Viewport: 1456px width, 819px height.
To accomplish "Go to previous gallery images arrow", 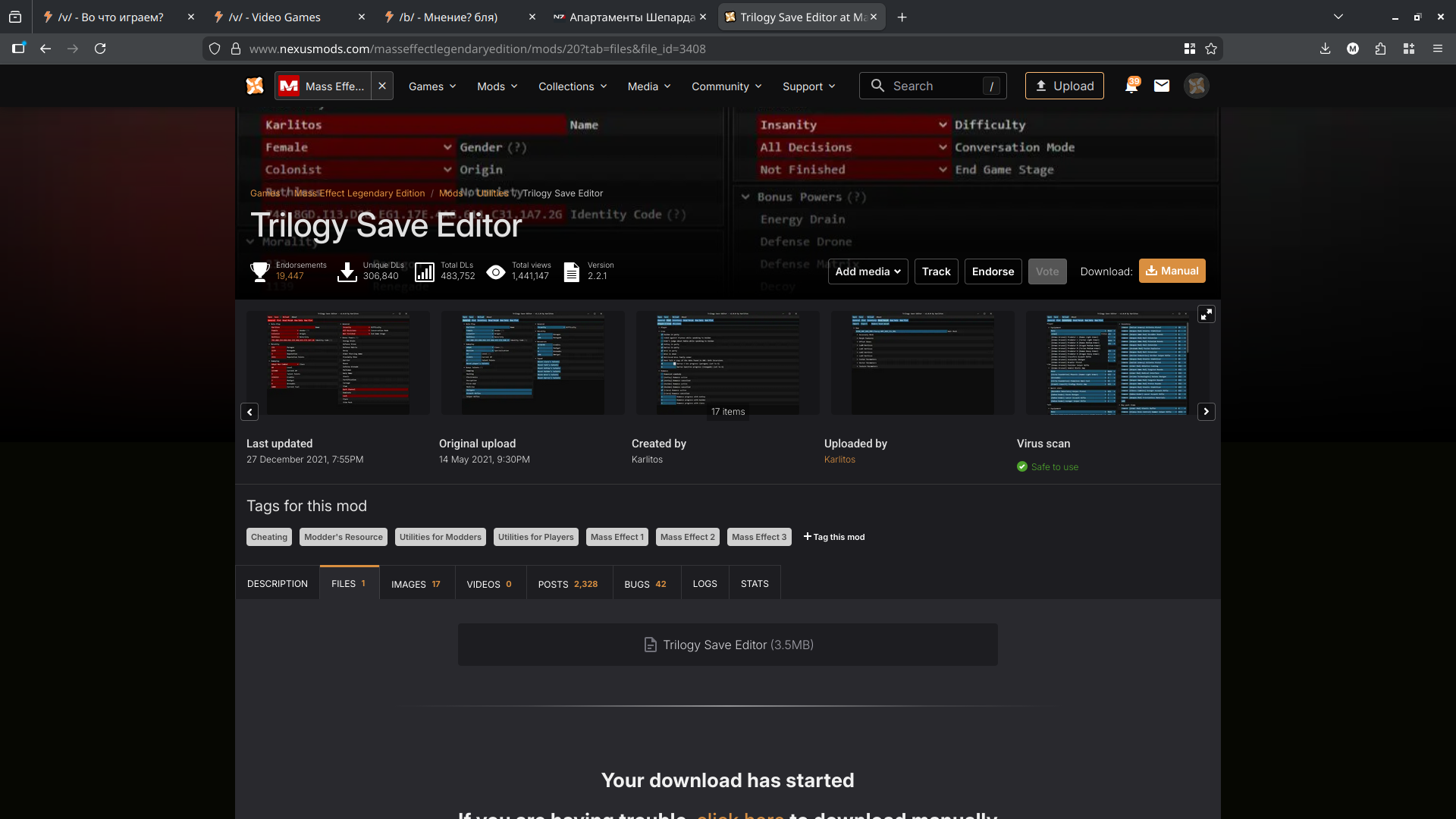I will tap(249, 412).
